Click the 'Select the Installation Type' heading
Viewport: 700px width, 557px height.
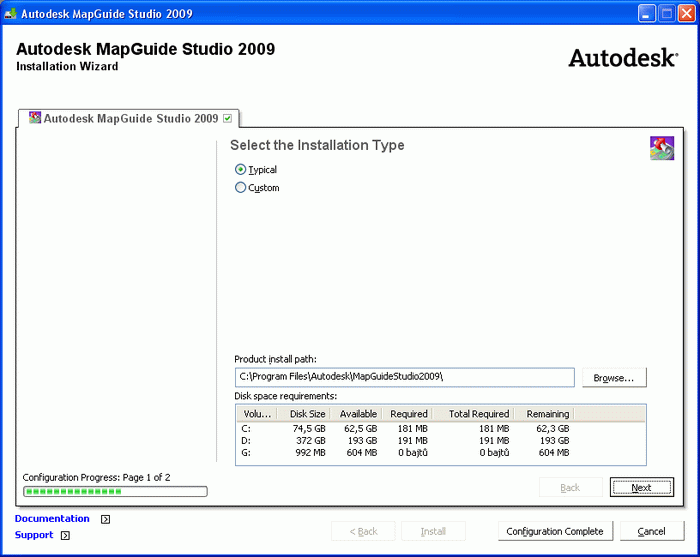(x=317, y=145)
